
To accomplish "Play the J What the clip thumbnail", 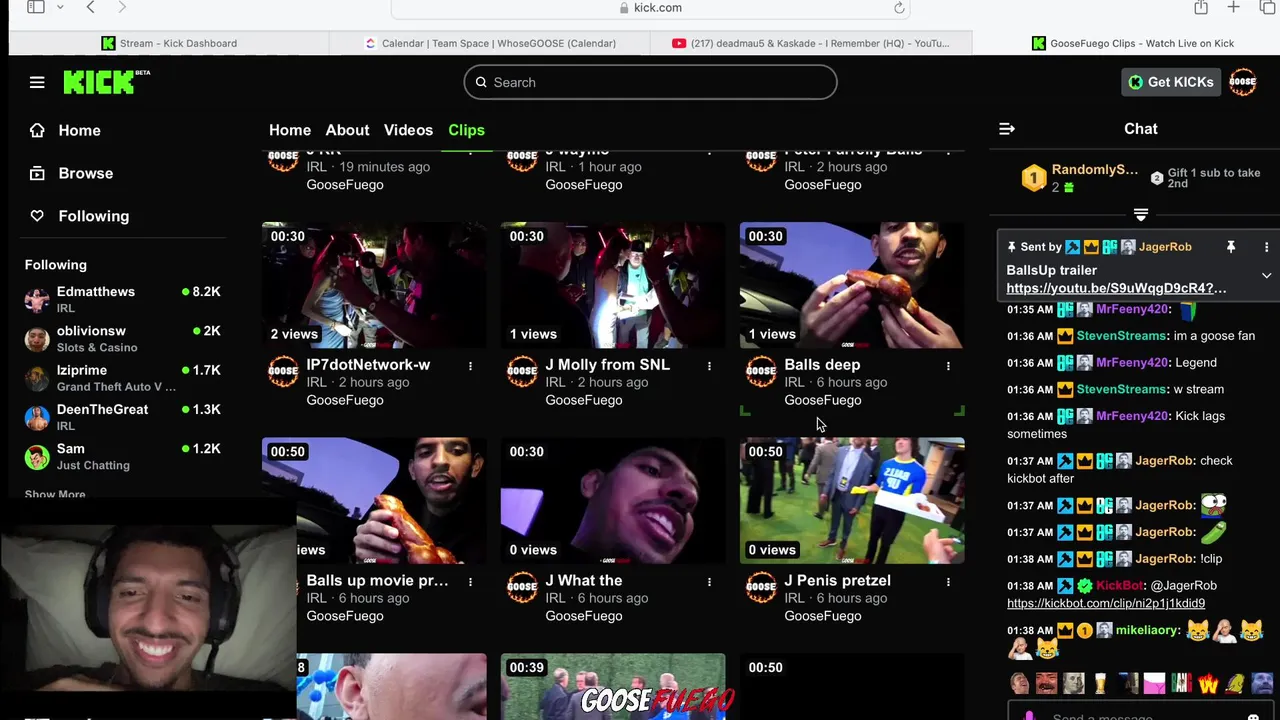I will tap(613, 501).
